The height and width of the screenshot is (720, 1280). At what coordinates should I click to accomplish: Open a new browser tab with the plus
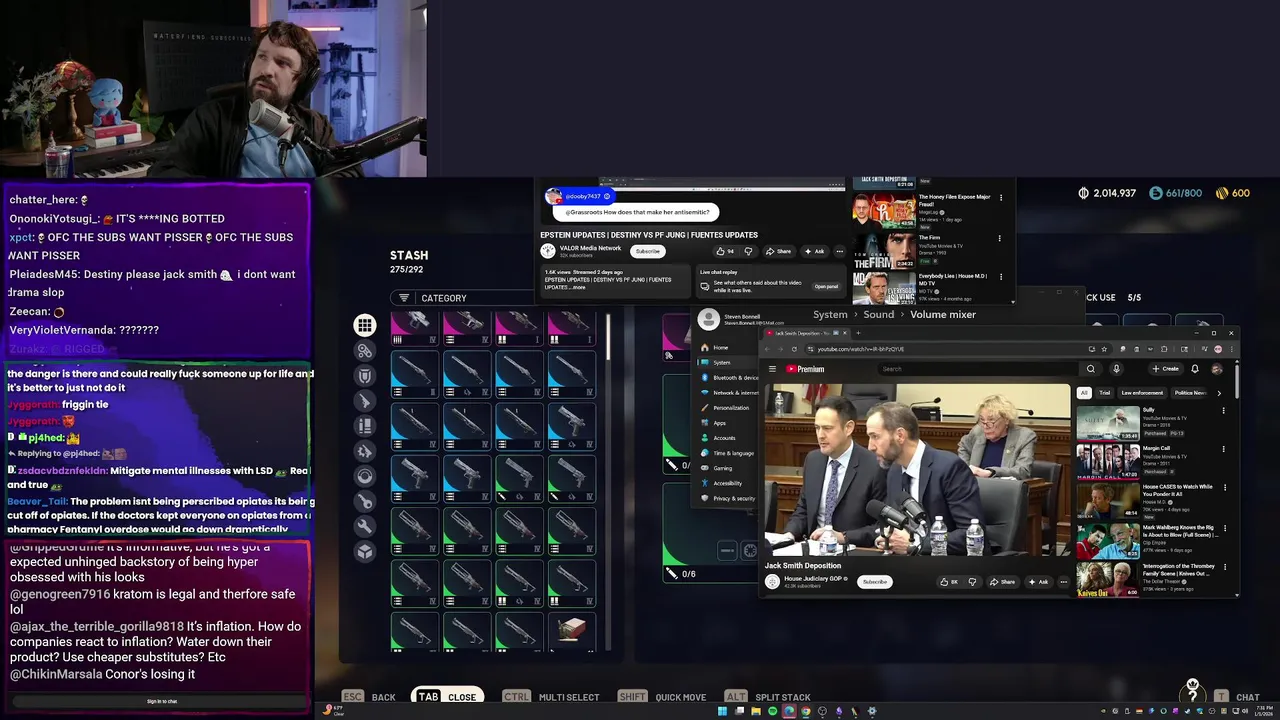[857, 333]
